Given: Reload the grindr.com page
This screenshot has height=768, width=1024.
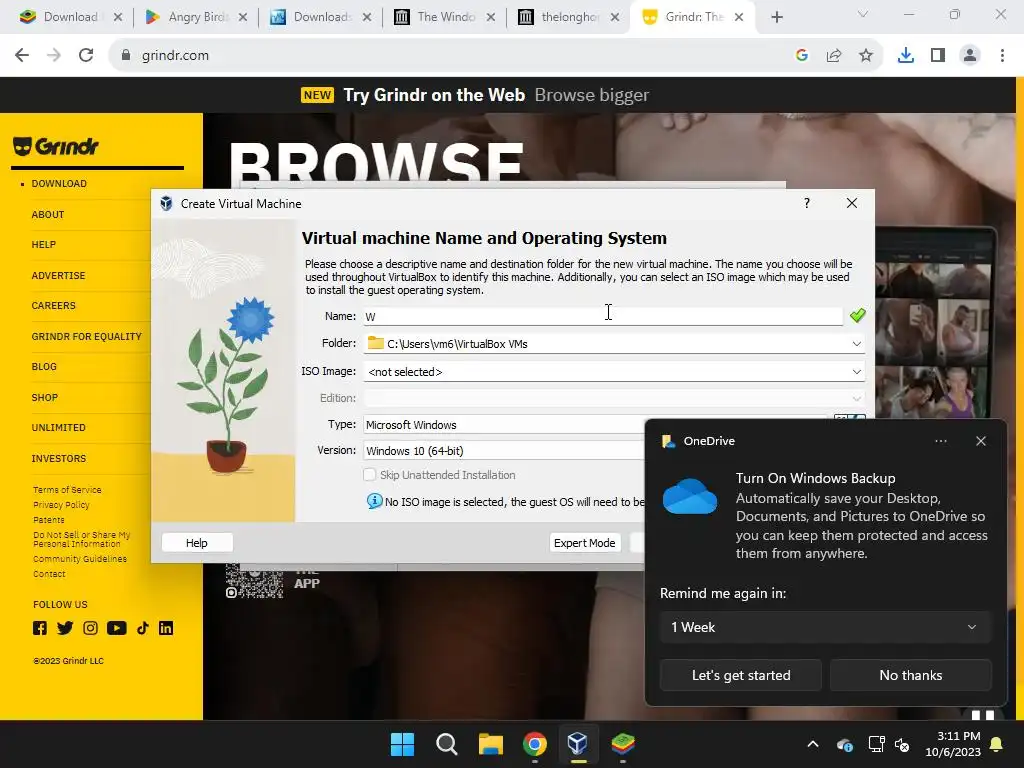Looking at the screenshot, I should [x=86, y=56].
